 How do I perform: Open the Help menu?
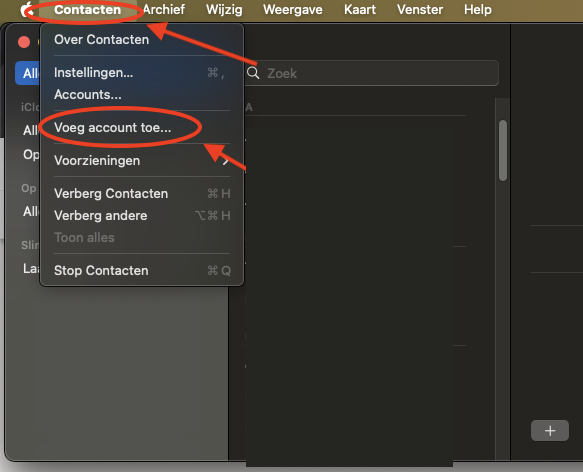pos(477,10)
